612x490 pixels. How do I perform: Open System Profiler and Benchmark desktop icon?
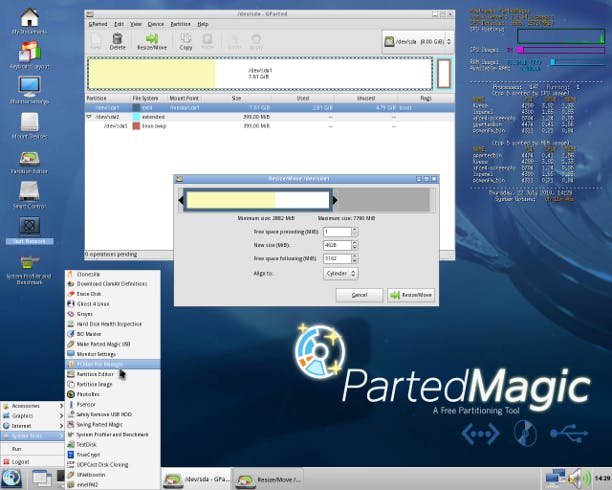point(29,269)
